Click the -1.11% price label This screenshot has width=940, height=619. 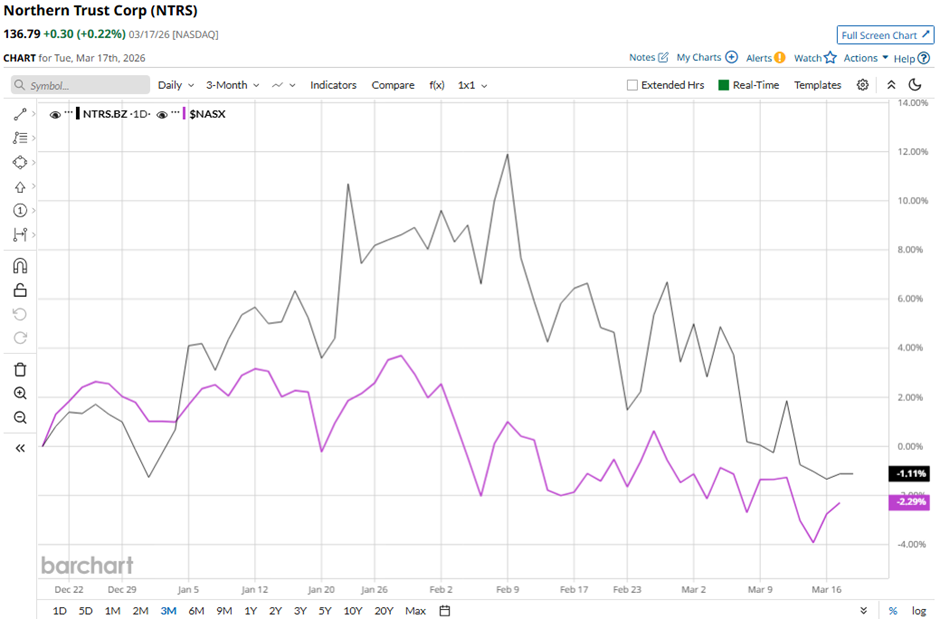click(x=909, y=473)
